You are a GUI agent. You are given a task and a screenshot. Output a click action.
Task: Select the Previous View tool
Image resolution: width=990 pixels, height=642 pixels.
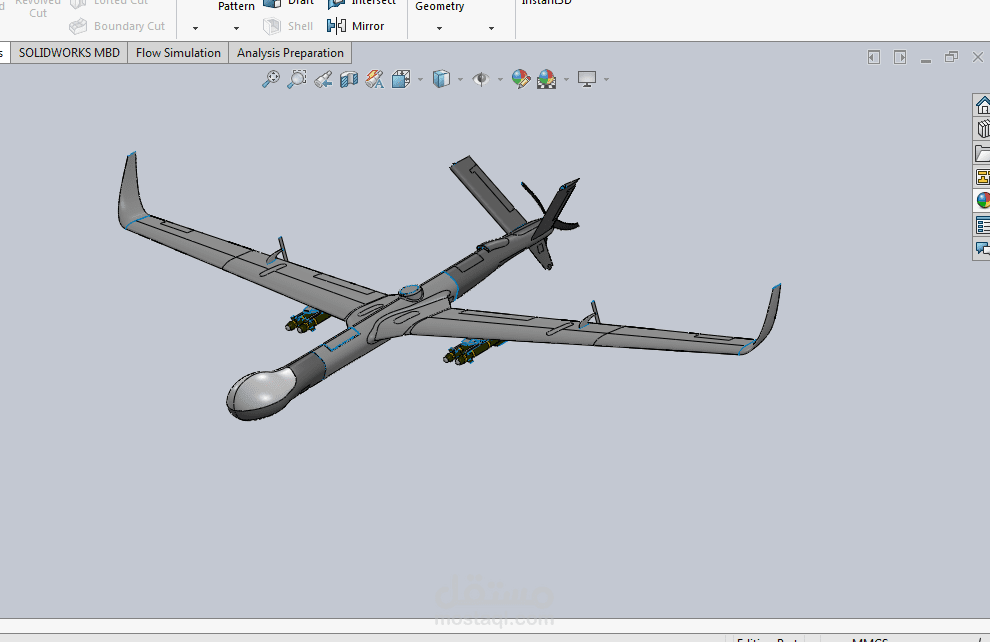point(322,79)
